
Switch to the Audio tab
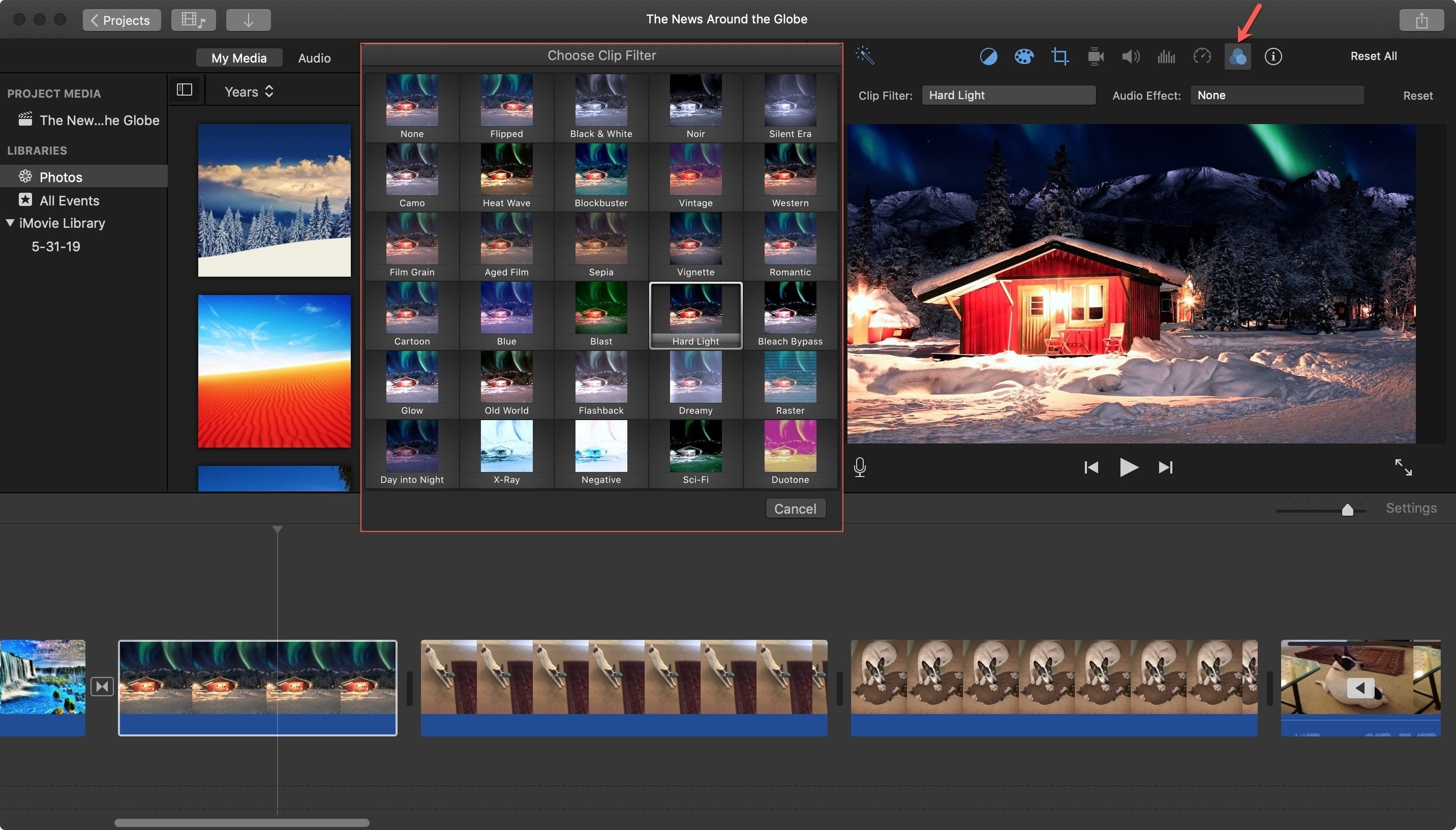coord(314,57)
